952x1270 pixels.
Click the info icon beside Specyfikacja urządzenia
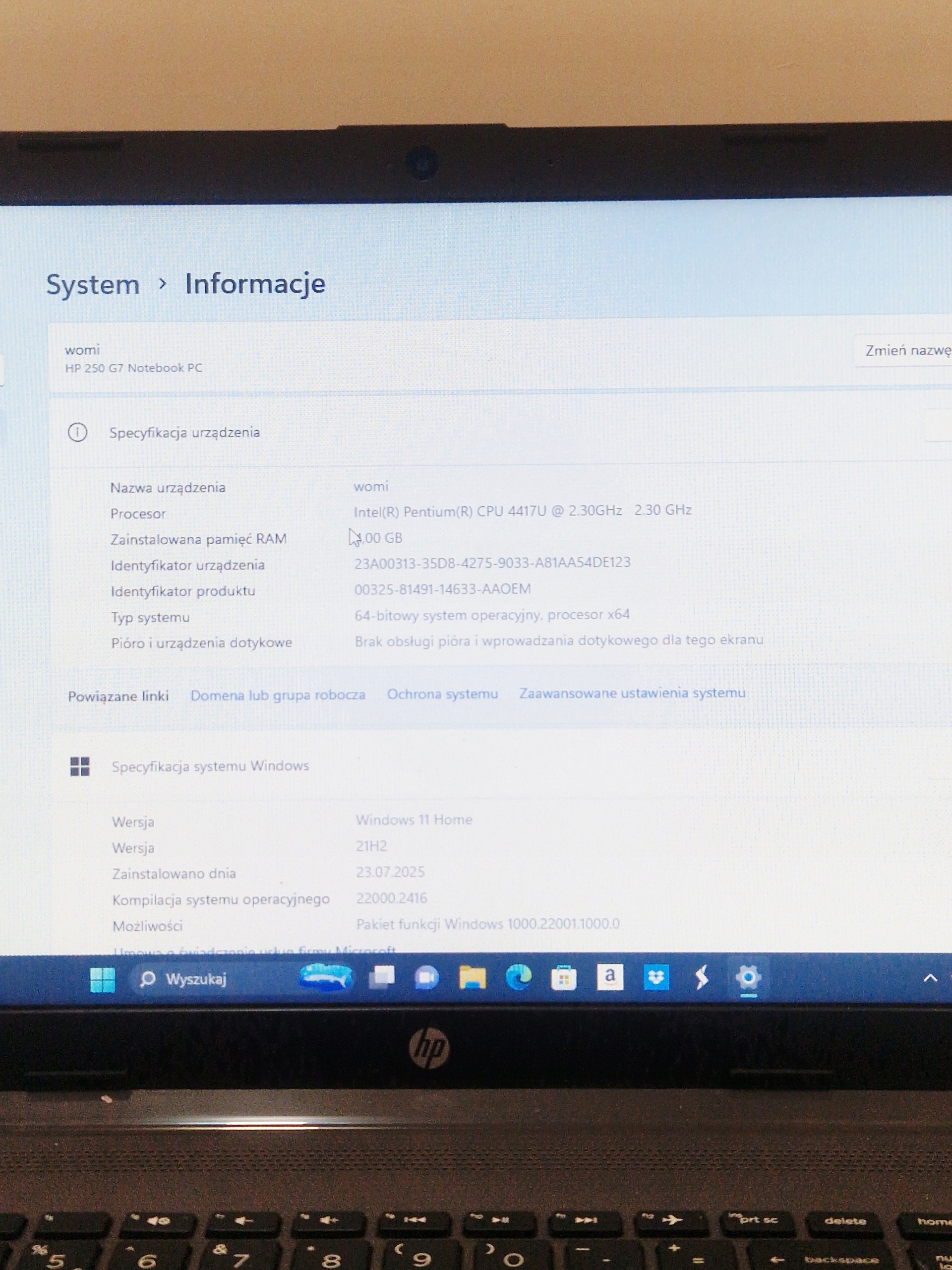click(x=77, y=432)
